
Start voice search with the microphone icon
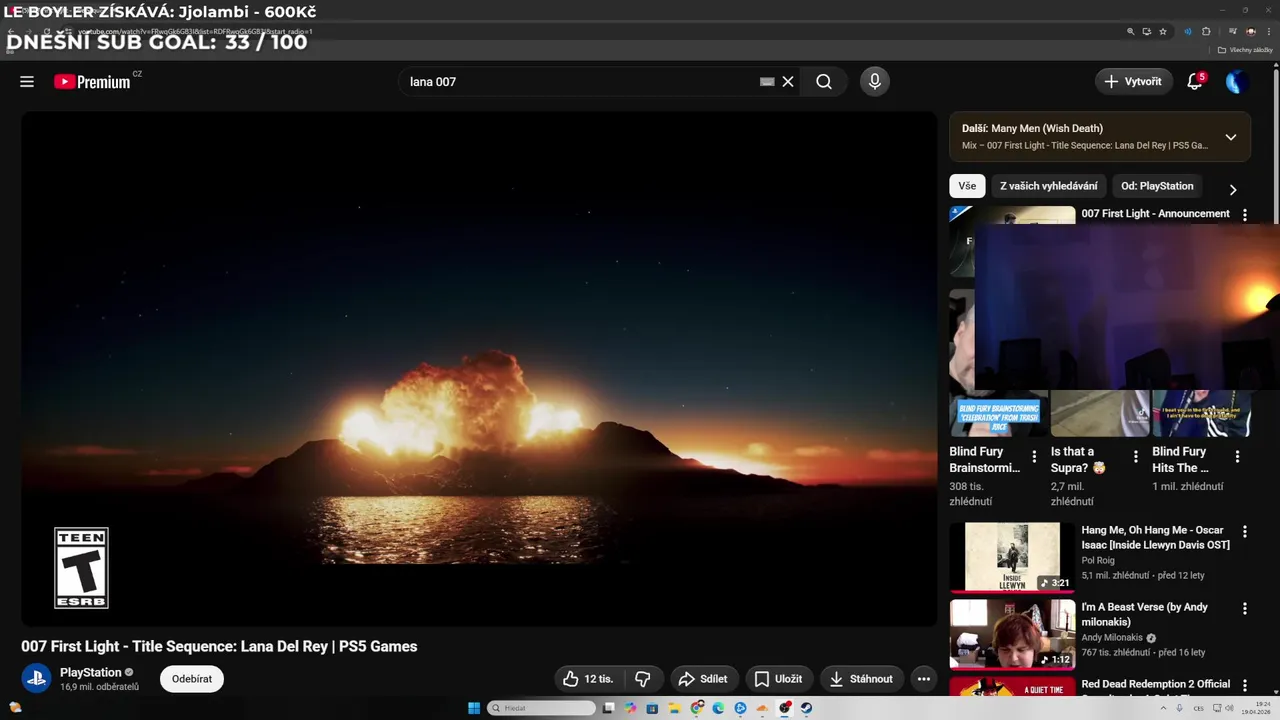[875, 82]
